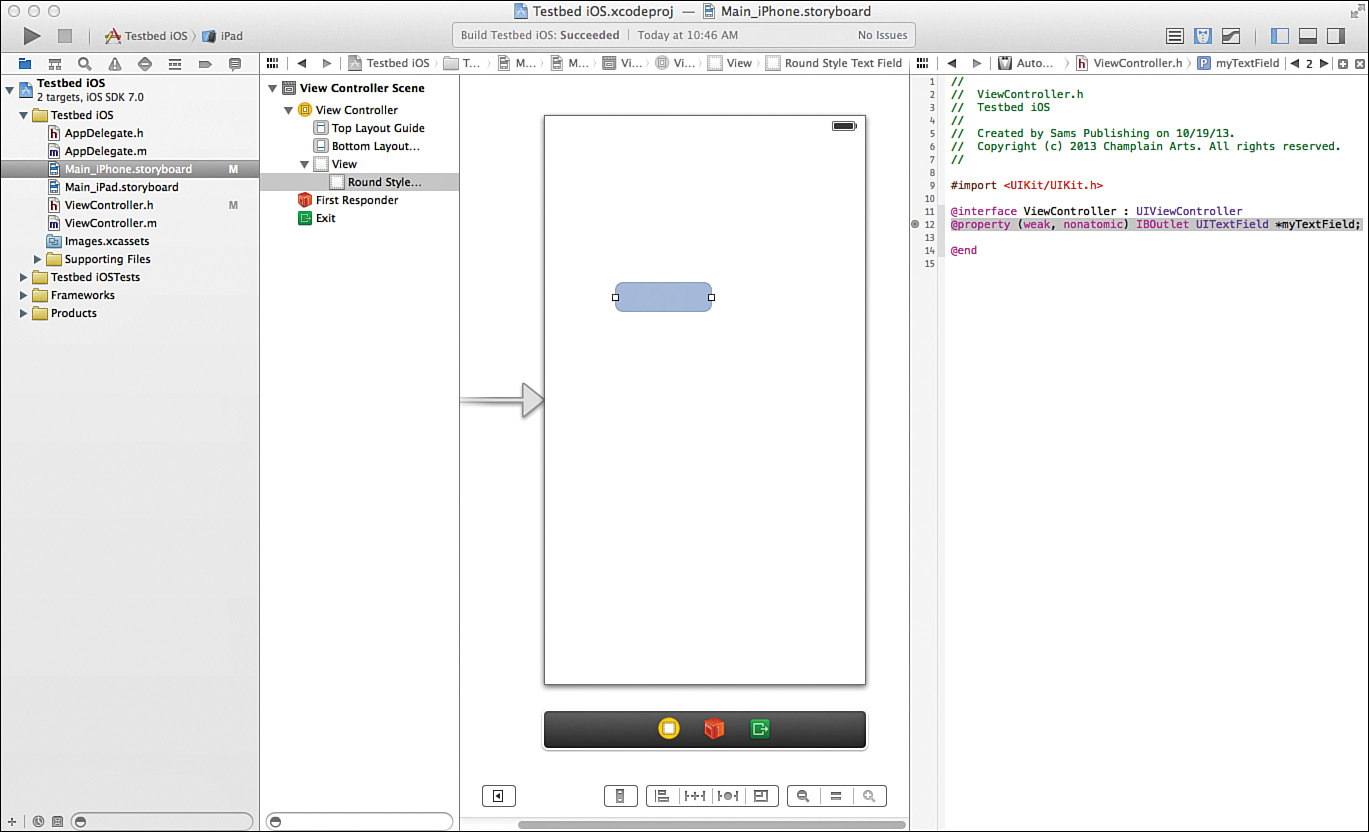Open the Align constraints menu
This screenshot has height=832, width=1369.
pyautogui.click(x=661, y=796)
